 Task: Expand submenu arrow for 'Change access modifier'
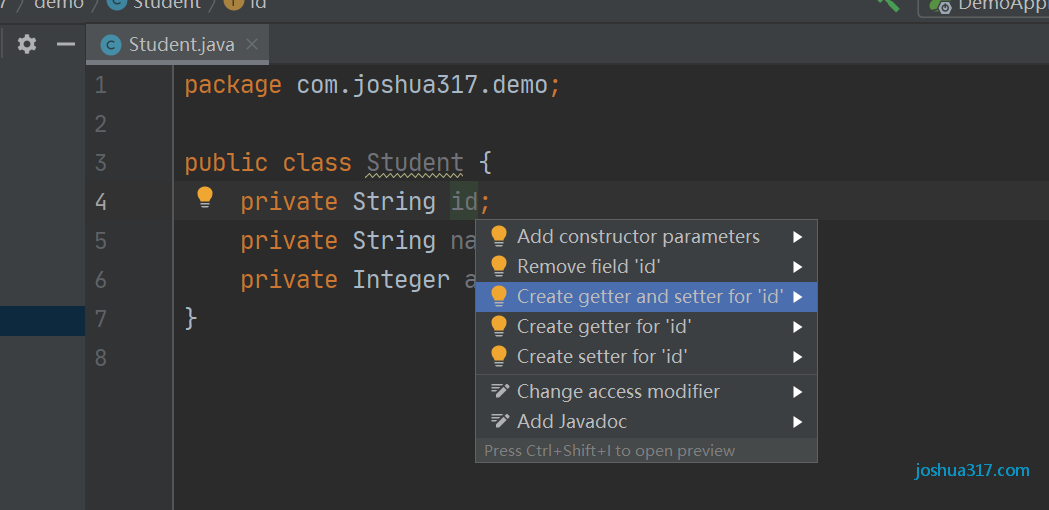(797, 392)
